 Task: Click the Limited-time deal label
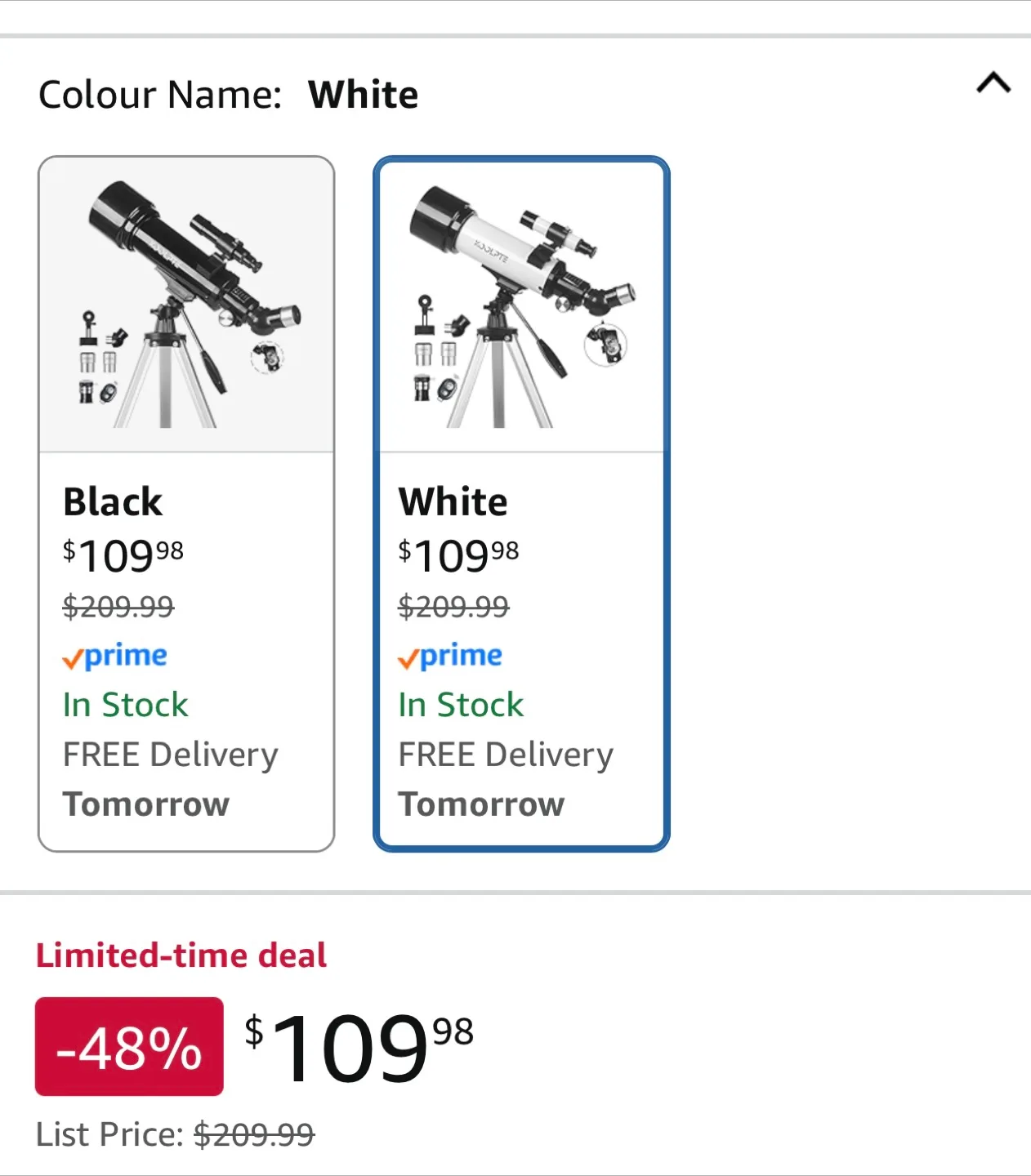pyautogui.click(x=181, y=955)
